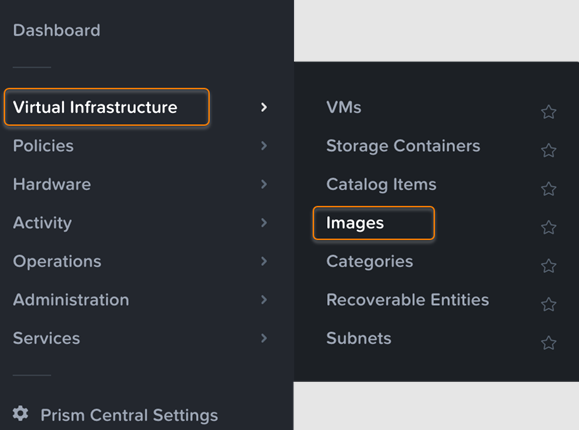Screen dimensions: 579x430
Task: Go to Storage Containers
Action: click(x=403, y=146)
